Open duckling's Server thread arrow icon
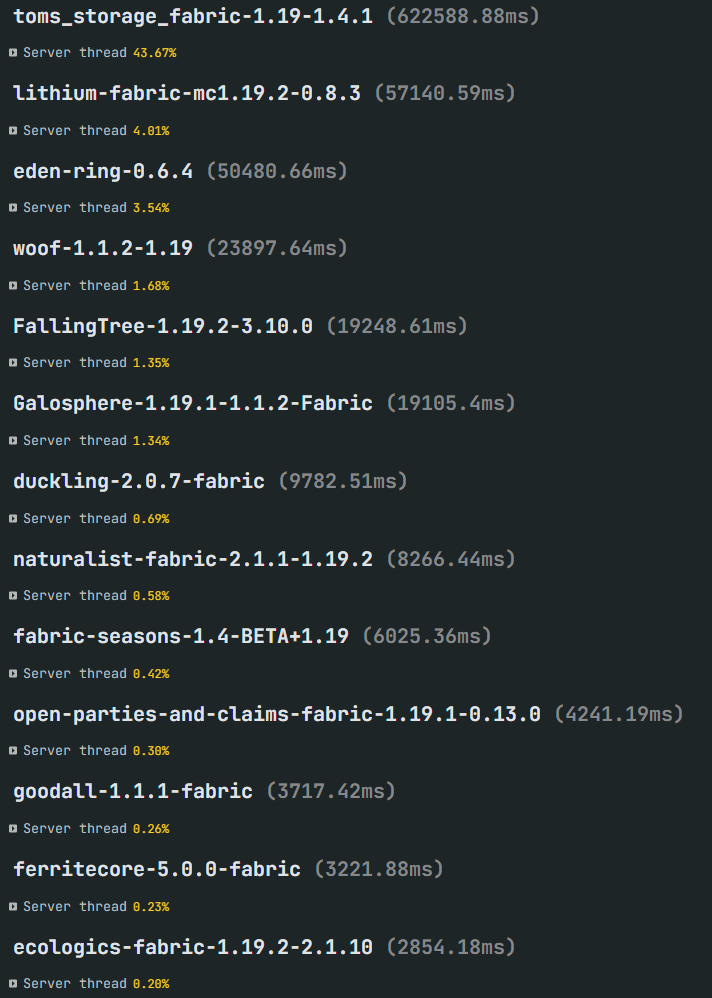The height and width of the screenshot is (998, 712). point(13,518)
